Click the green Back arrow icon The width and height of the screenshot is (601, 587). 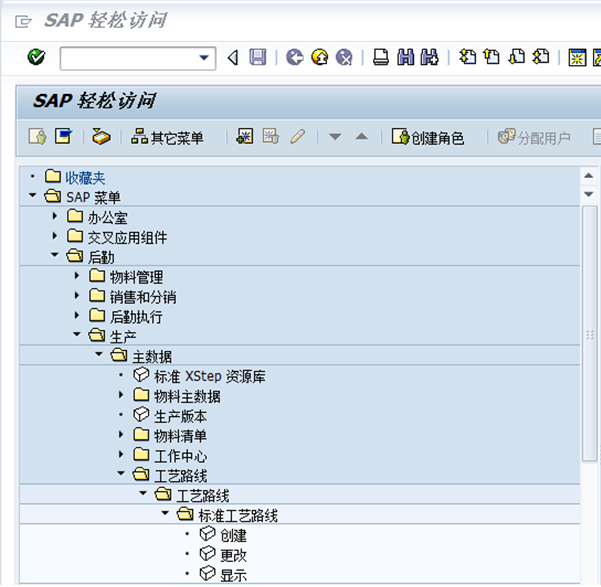pyautogui.click(x=295, y=58)
